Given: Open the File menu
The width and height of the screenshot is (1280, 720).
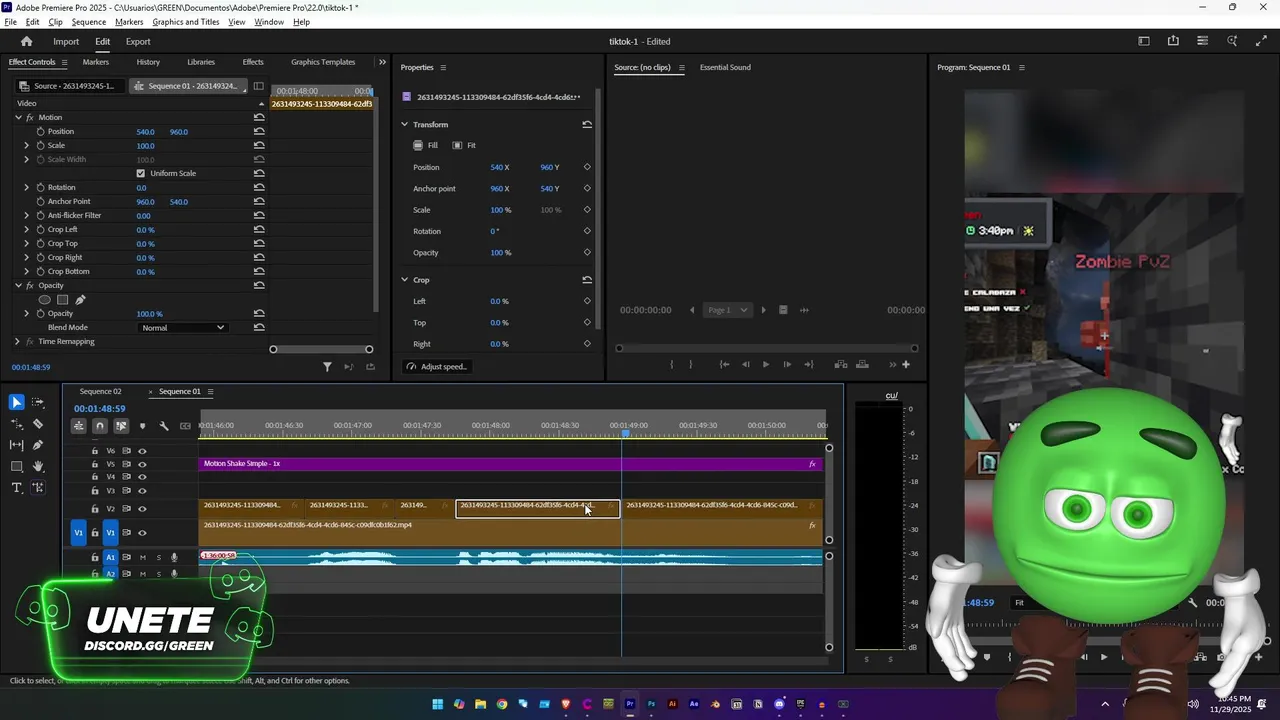Looking at the screenshot, I should click(10, 22).
